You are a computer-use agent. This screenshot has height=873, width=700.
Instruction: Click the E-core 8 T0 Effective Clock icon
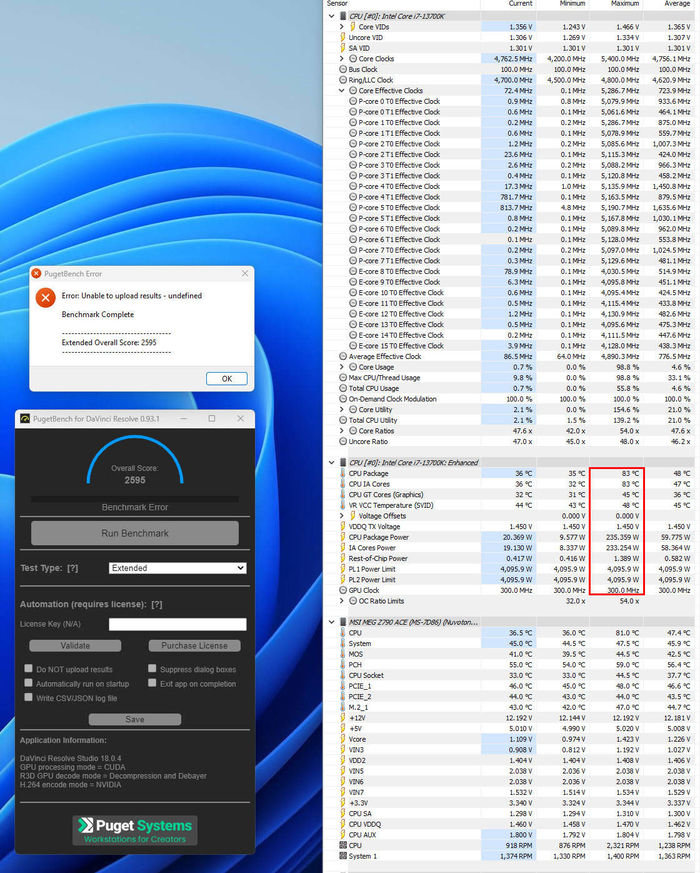pyautogui.click(x=353, y=271)
